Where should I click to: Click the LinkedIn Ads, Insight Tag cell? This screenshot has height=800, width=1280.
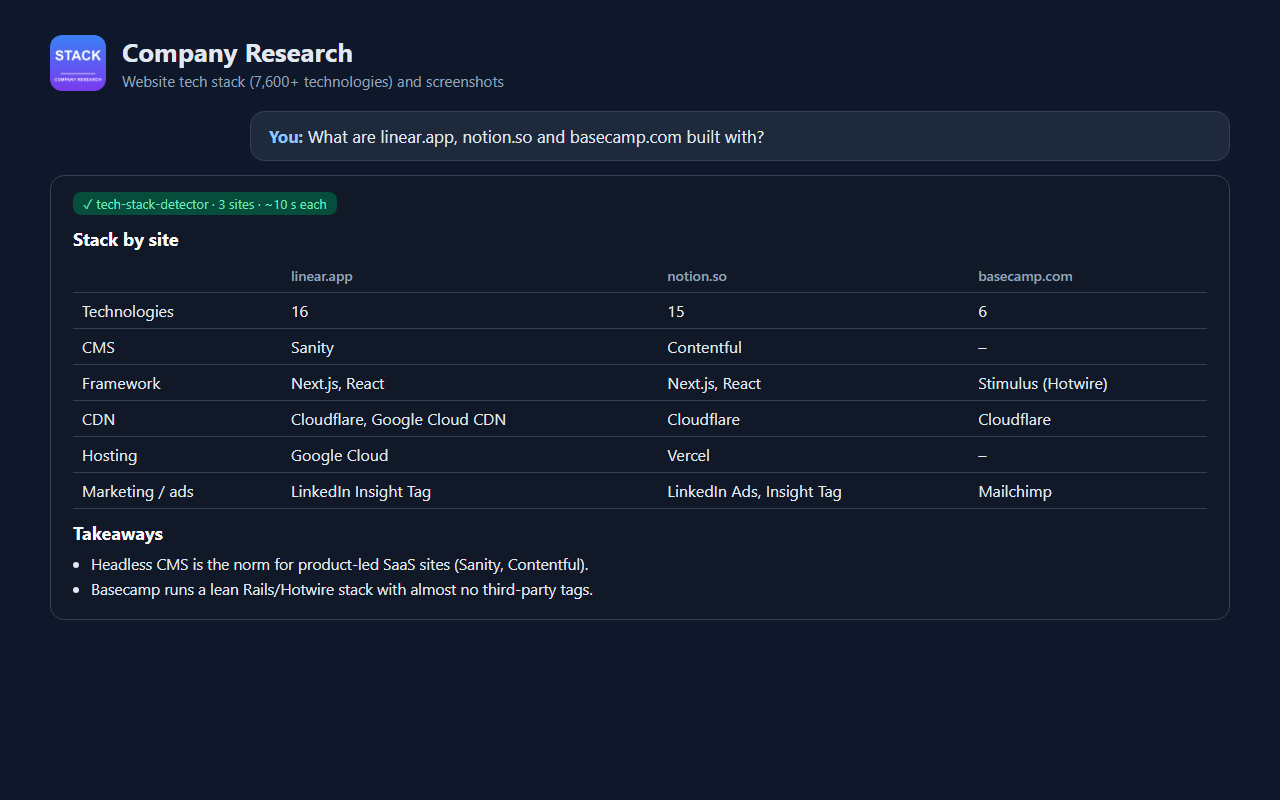tap(754, 491)
